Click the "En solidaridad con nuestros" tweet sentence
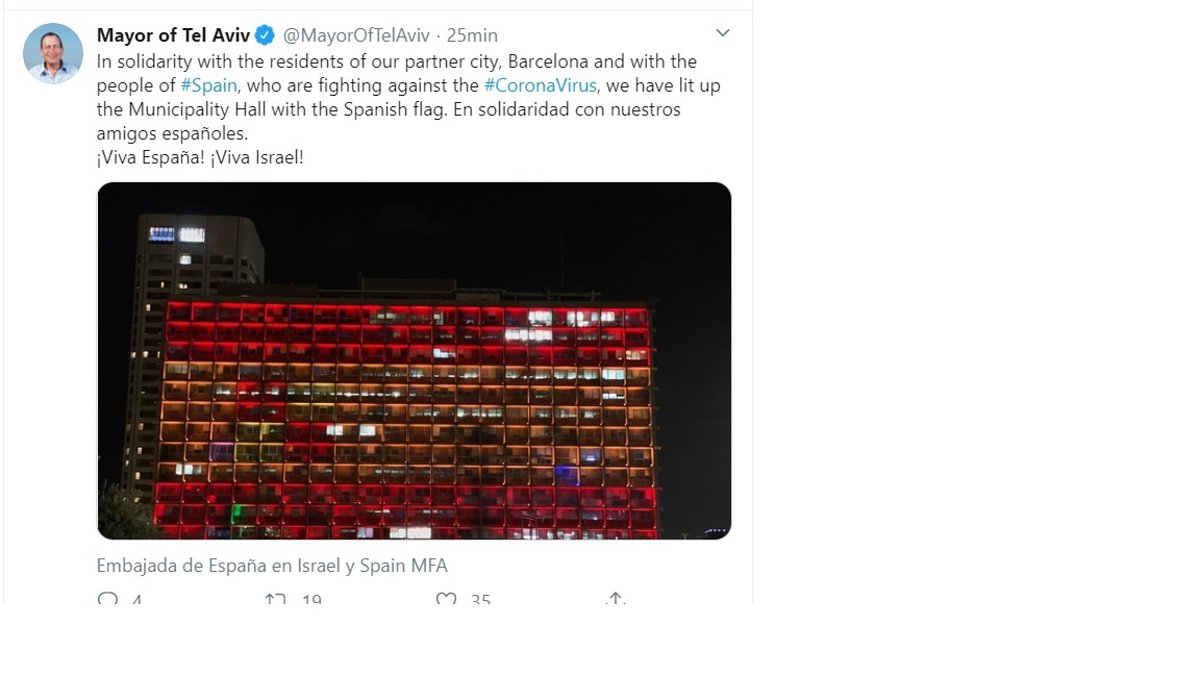 click(566, 110)
